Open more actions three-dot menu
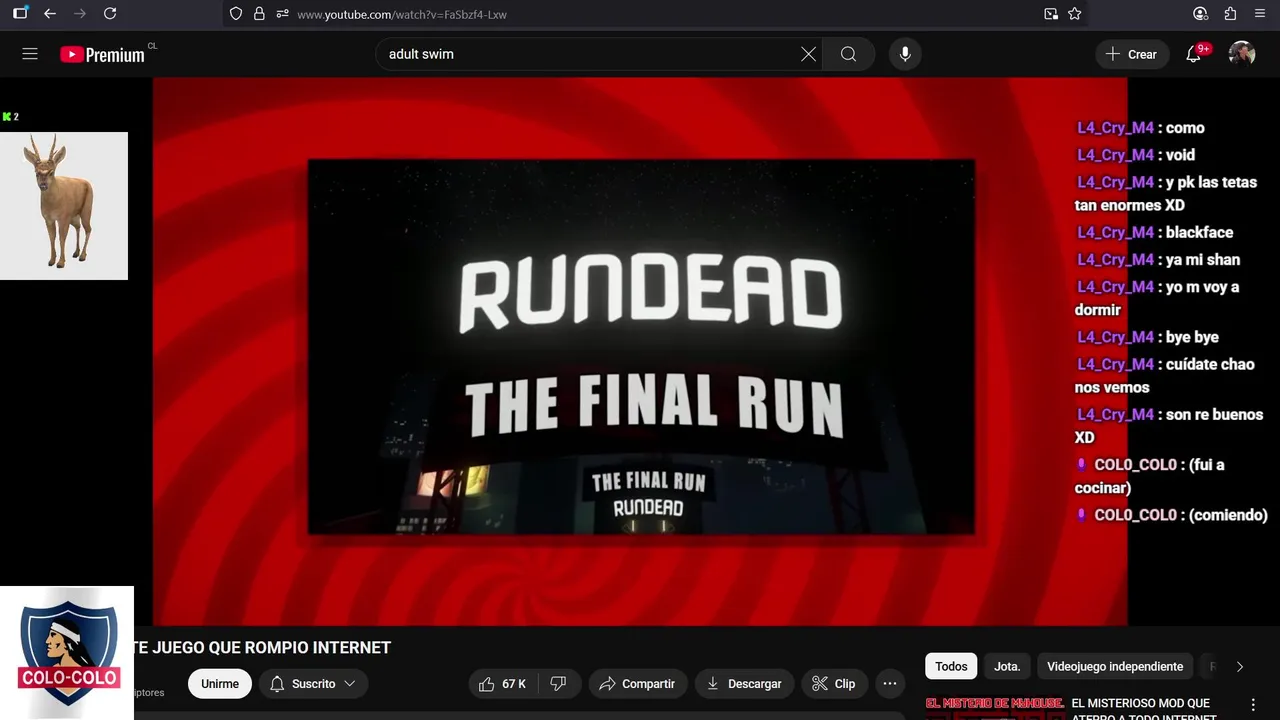This screenshot has height=720, width=1280. [x=890, y=684]
